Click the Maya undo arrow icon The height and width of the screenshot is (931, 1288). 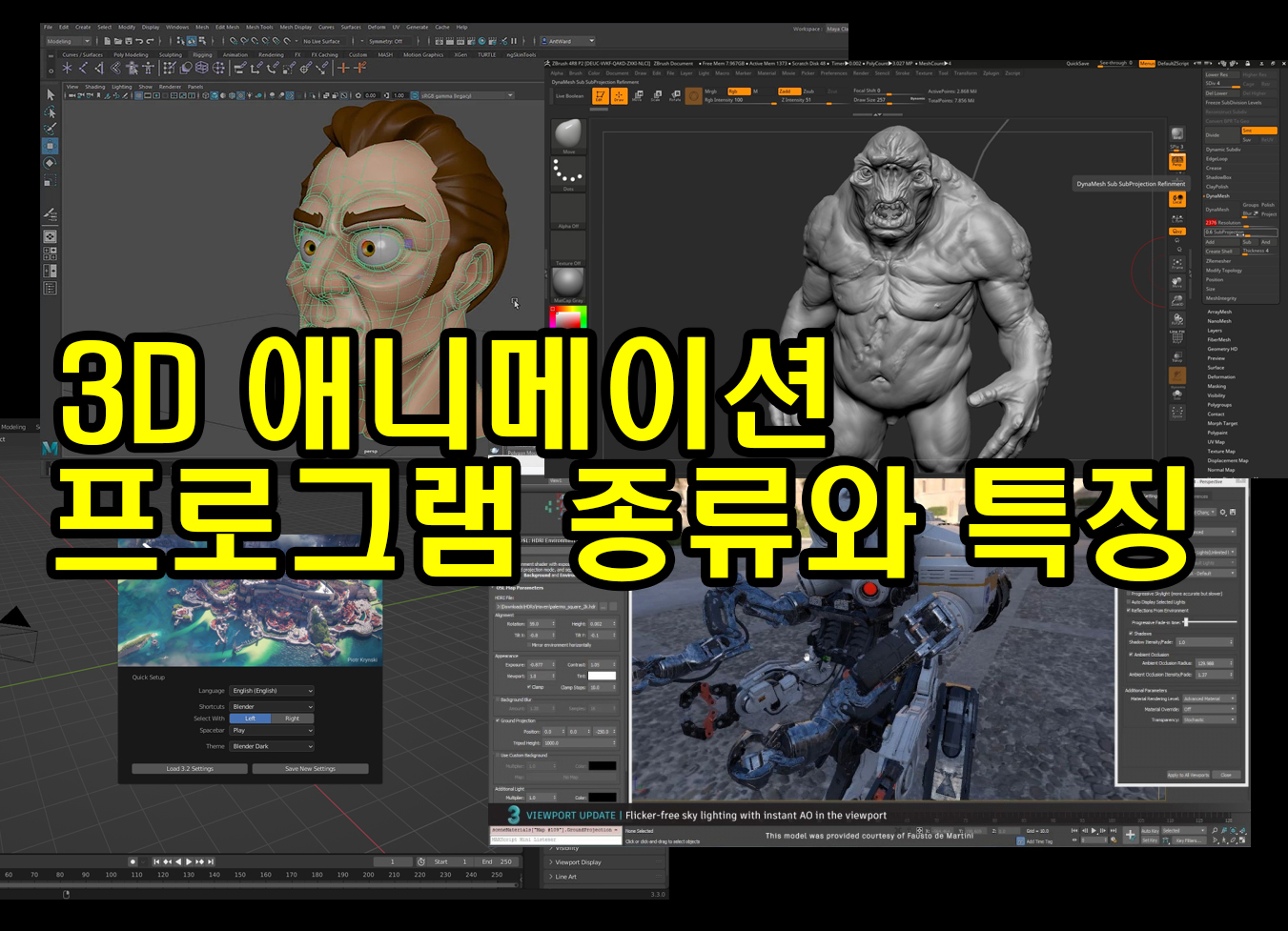point(140,41)
